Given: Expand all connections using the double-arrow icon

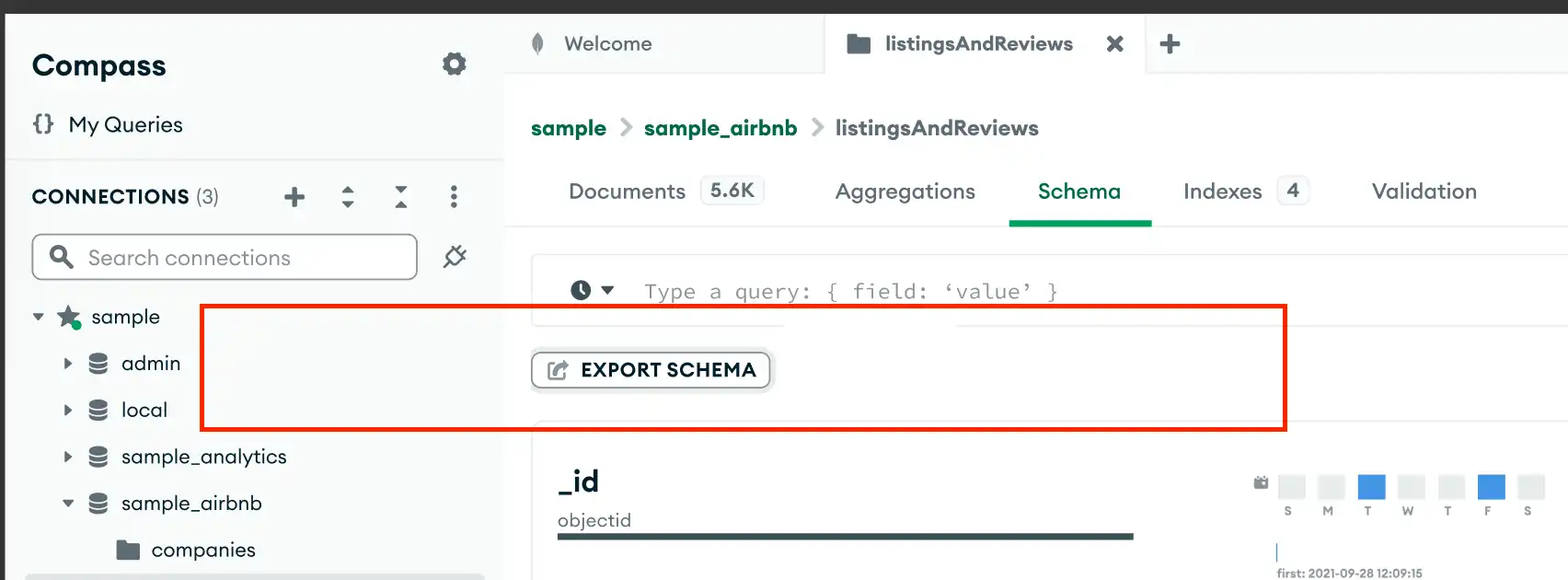Looking at the screenshot, I should [x=348, y=196].
